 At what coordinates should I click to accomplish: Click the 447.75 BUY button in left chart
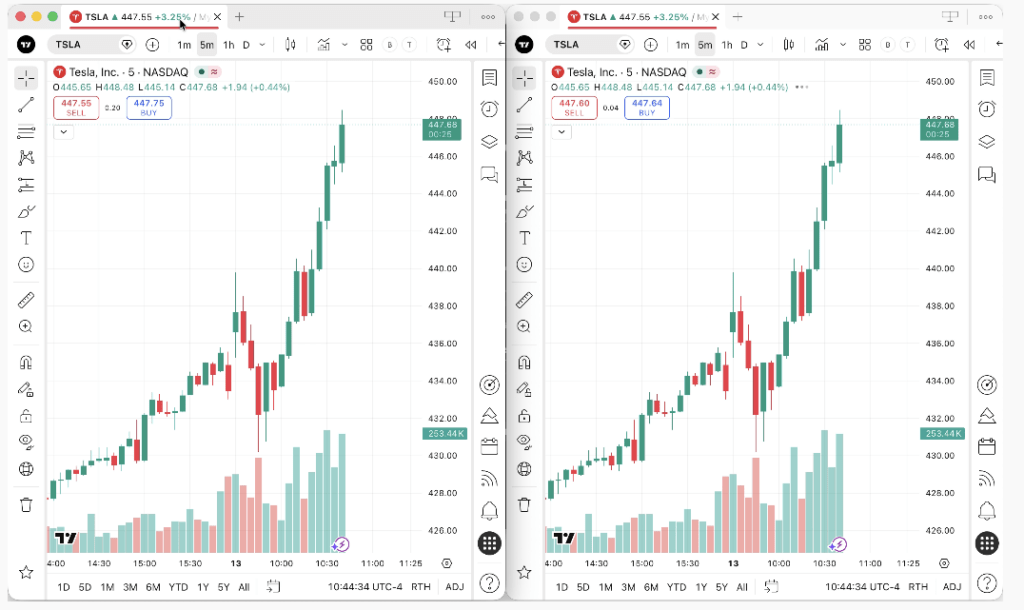tap(149, 108)
